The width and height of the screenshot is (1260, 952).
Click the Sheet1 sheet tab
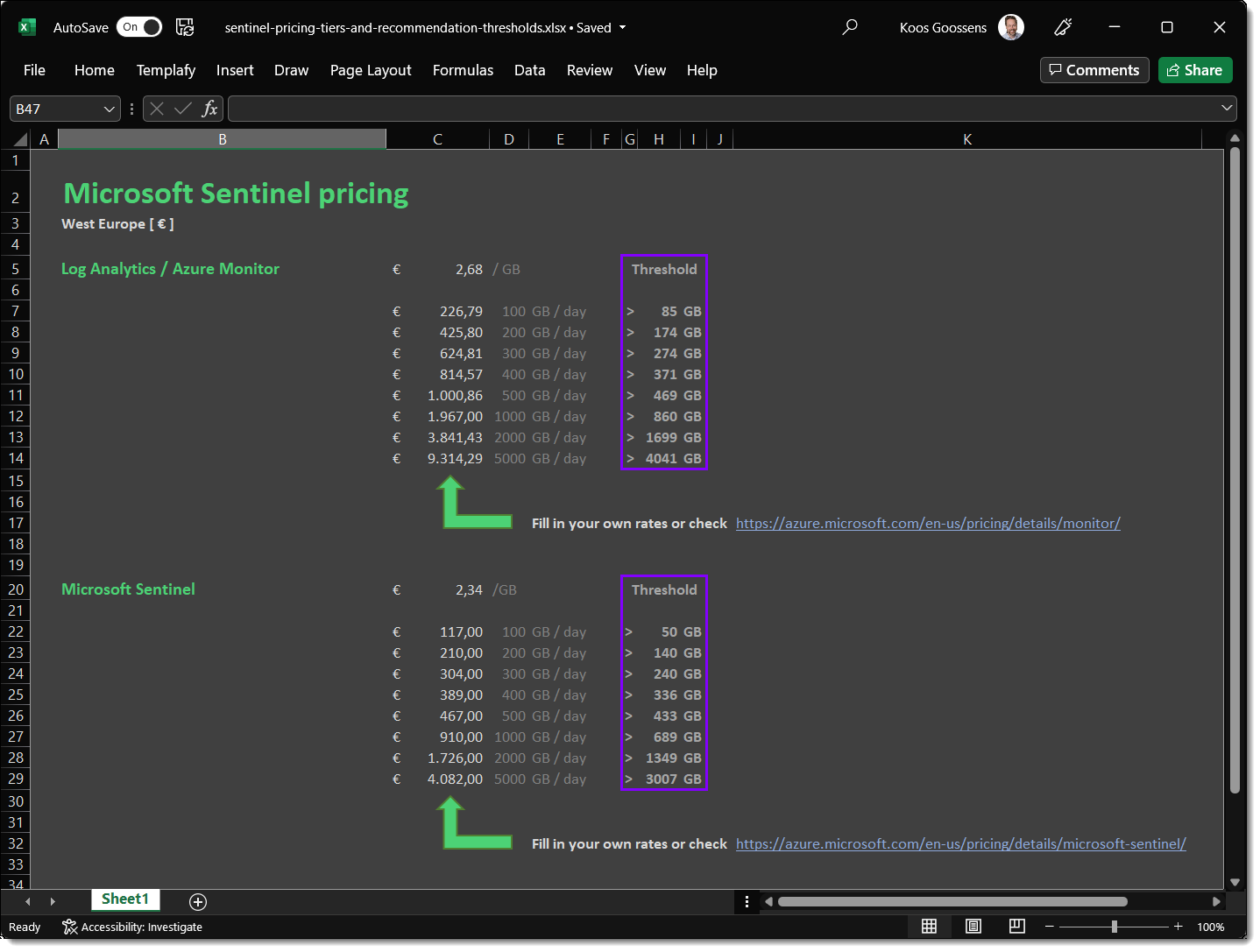(x=125, y=899)
